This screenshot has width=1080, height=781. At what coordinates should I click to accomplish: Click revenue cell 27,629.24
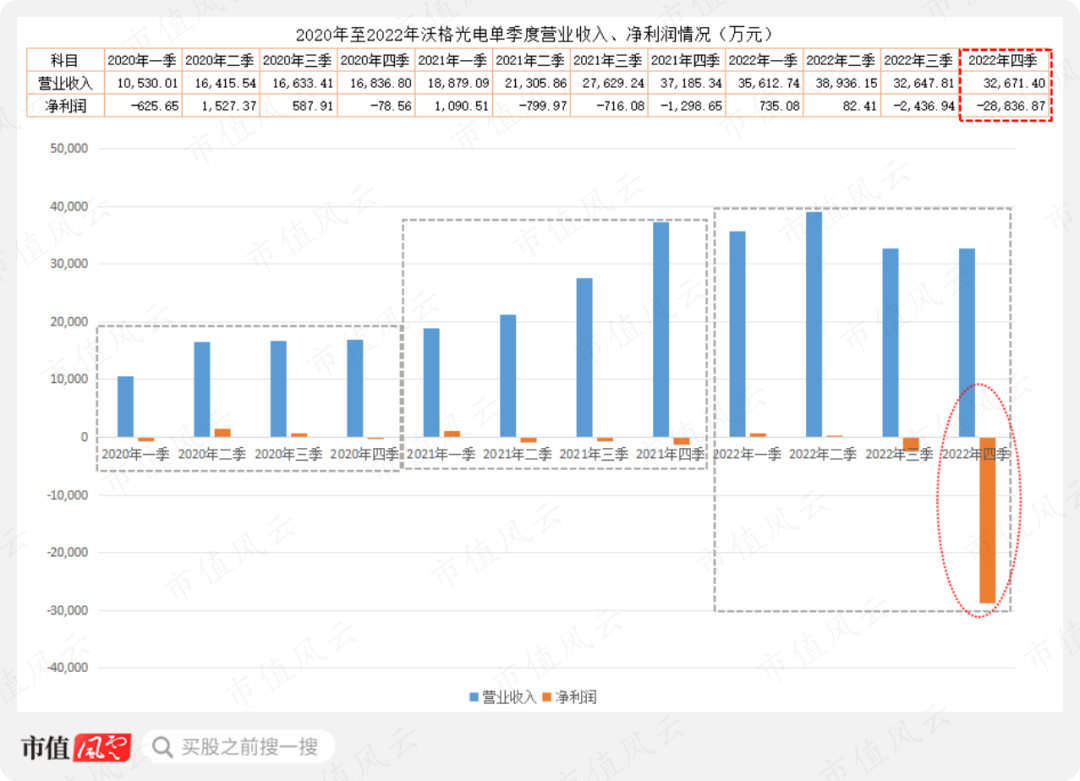[609, 83]
